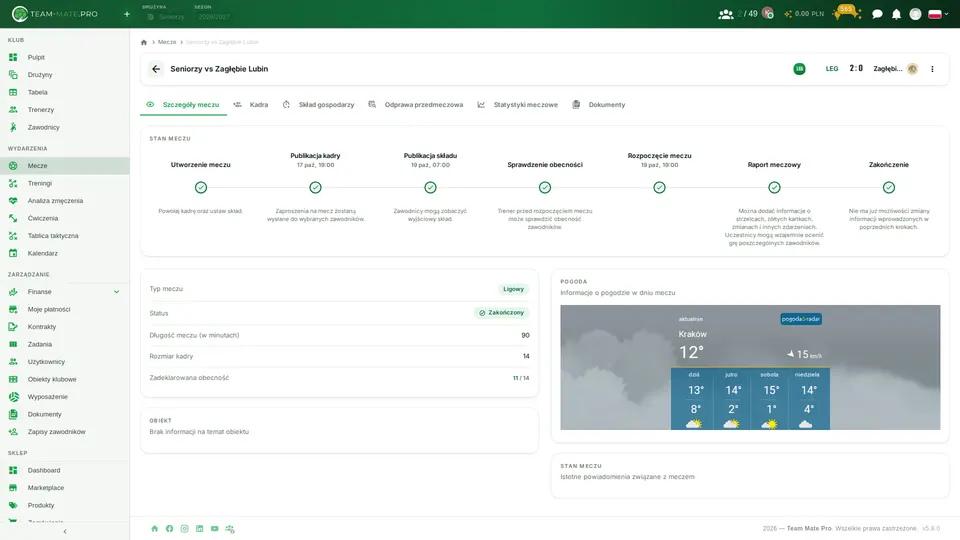Open Pulpit in sidebar
Screen dimensions: 960x540
tap(64, 58)
